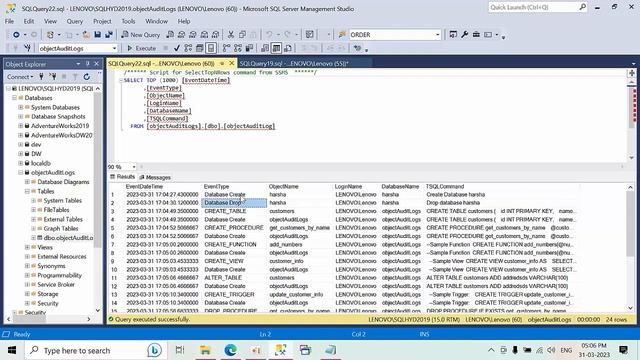640x360 pixels.
Task: Expand the AdventureWorks2019 database node
Action: [20, 126]
